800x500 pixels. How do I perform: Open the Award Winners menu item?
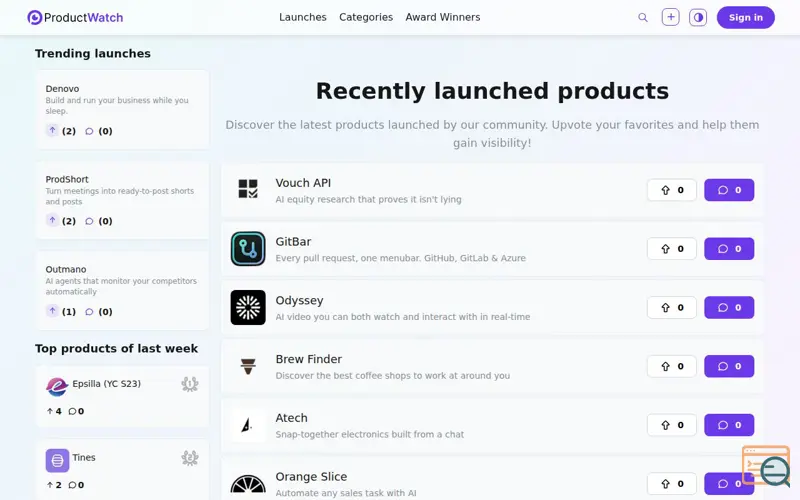tap(443, 17)
